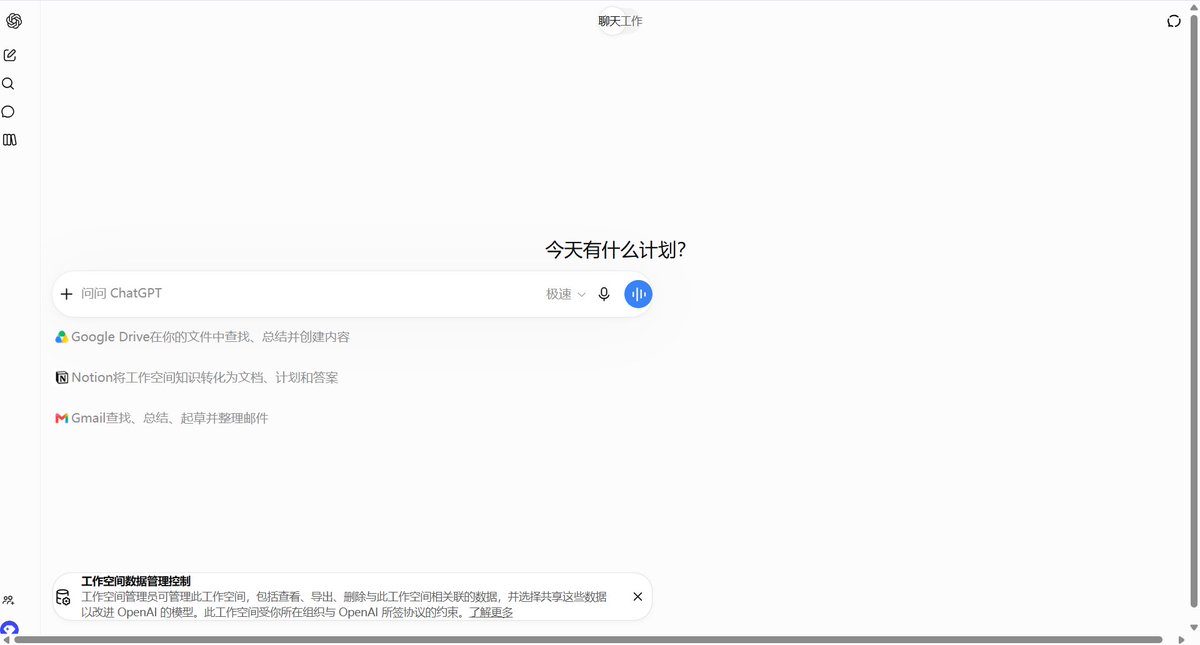Focus the 询问 ChatGPT input field
The width and height of the screenshot is (1200, 645).
coord(308,294)
